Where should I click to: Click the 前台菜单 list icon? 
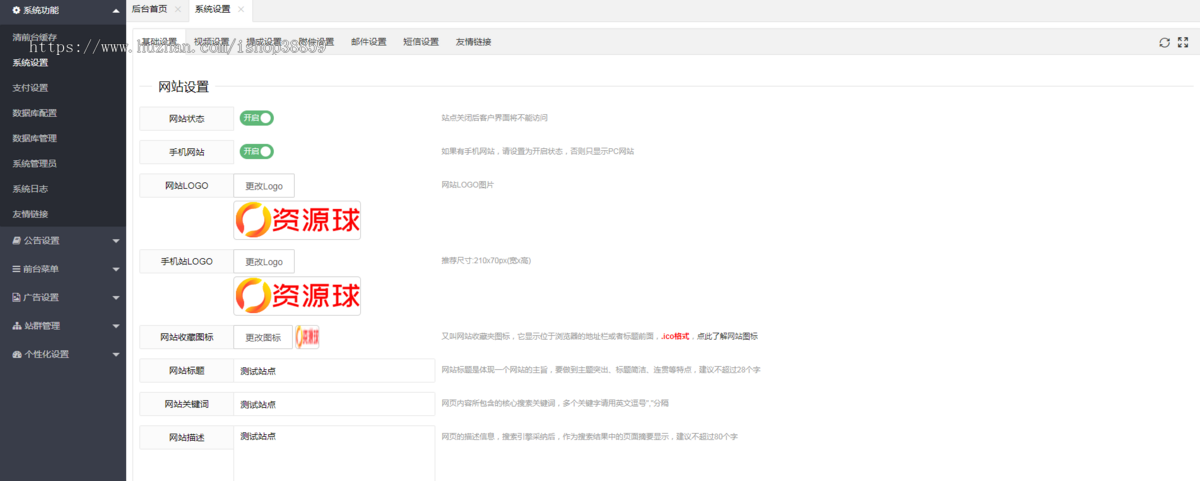click(x=16, y=269)
